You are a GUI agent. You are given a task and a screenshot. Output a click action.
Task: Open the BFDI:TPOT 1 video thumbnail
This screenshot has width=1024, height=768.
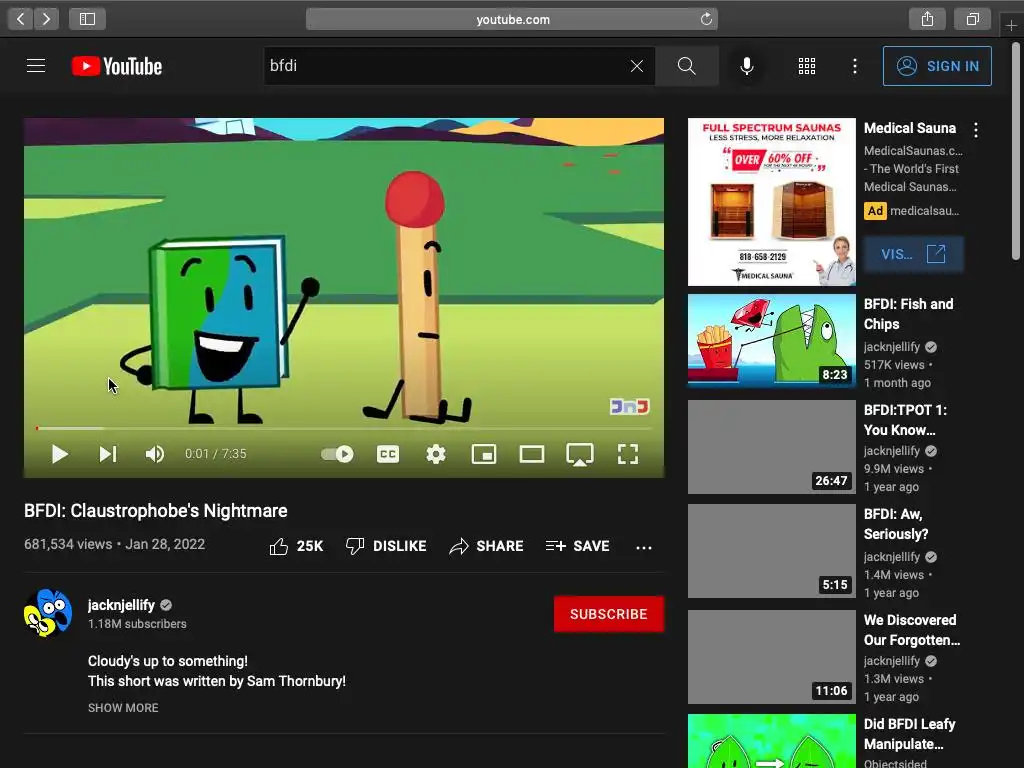tap(771, 447)
